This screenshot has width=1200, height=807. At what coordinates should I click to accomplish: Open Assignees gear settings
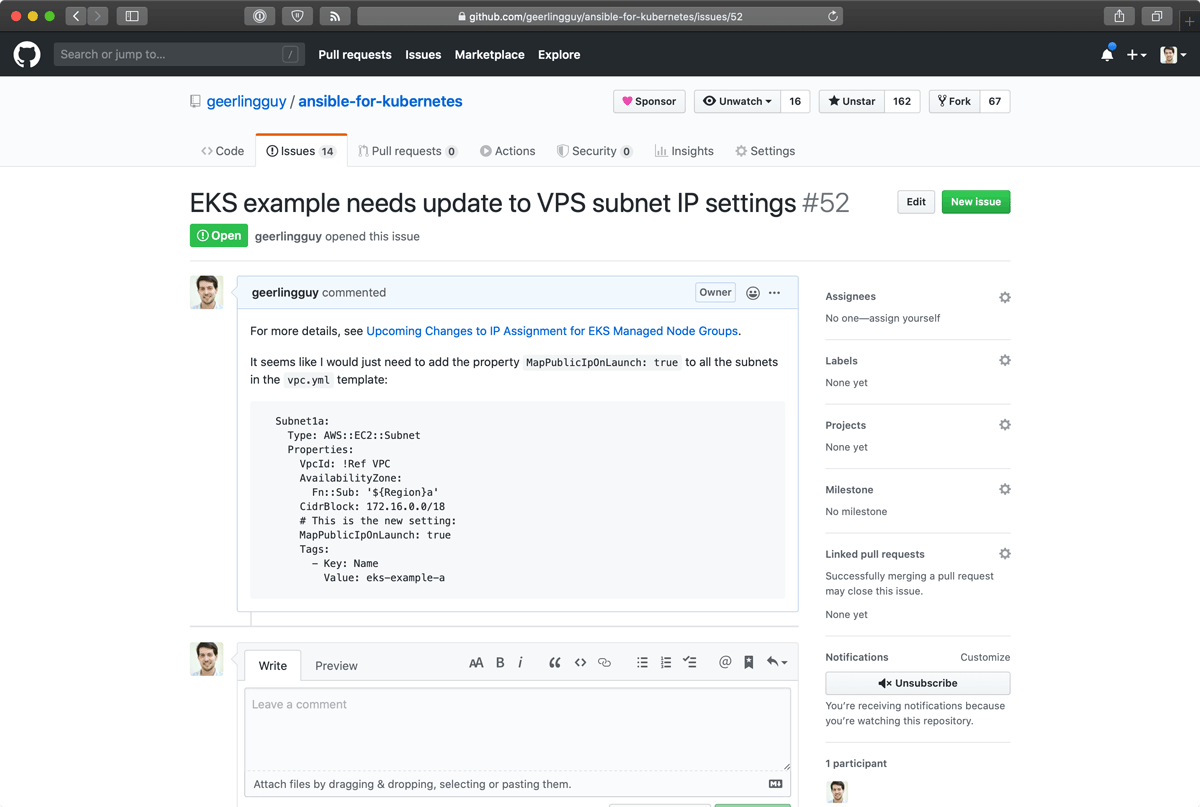coord(1005,297)
